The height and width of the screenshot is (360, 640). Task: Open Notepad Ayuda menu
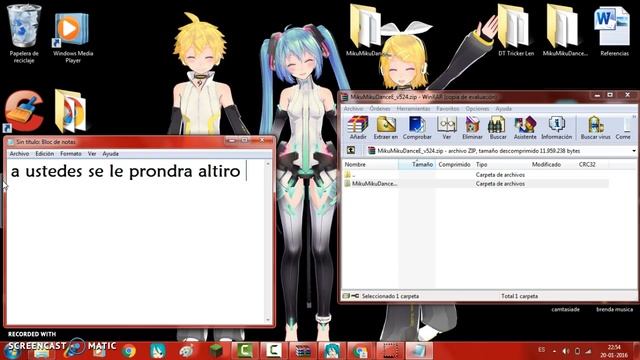coord(110,153)
